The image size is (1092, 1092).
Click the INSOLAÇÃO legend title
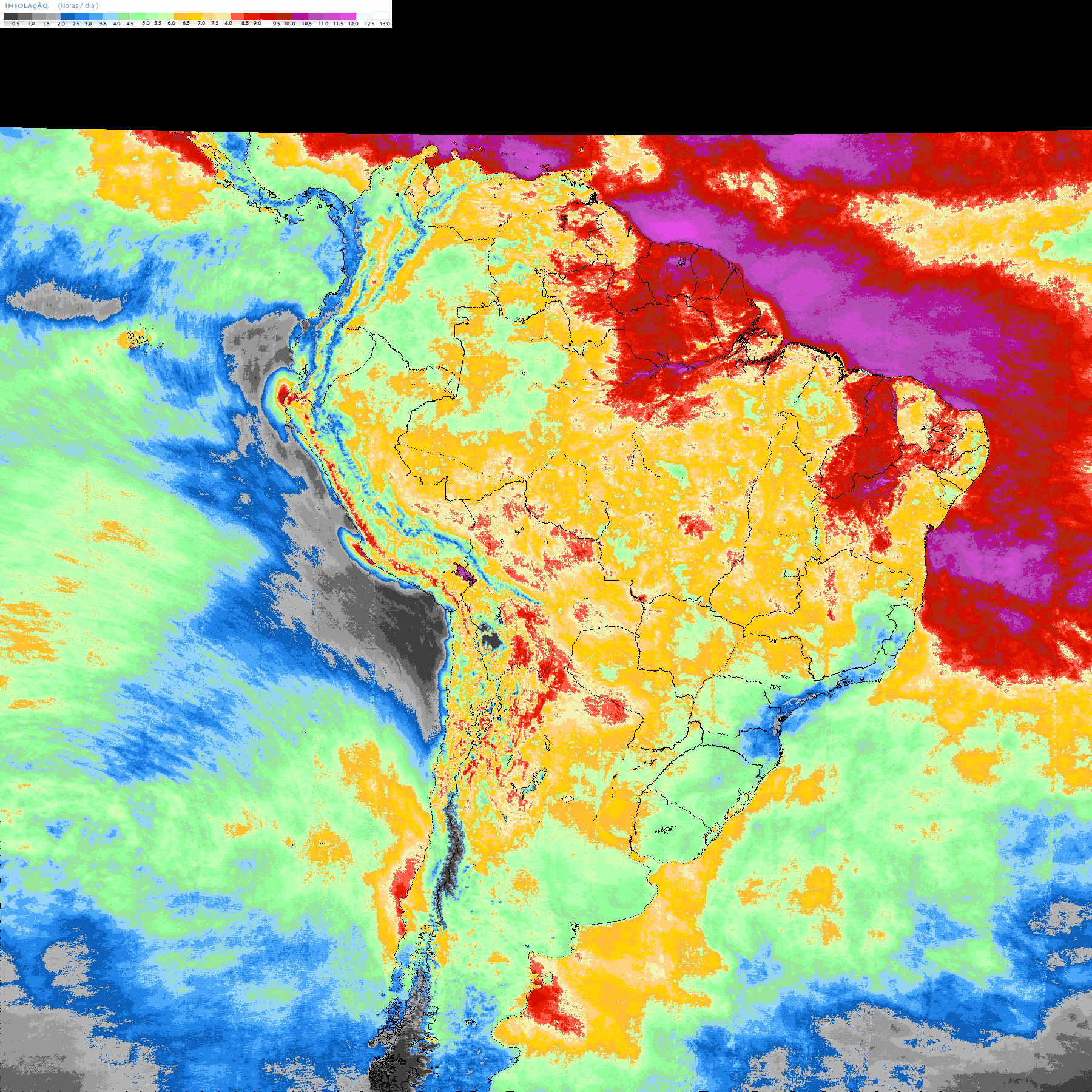click(27, 6)
